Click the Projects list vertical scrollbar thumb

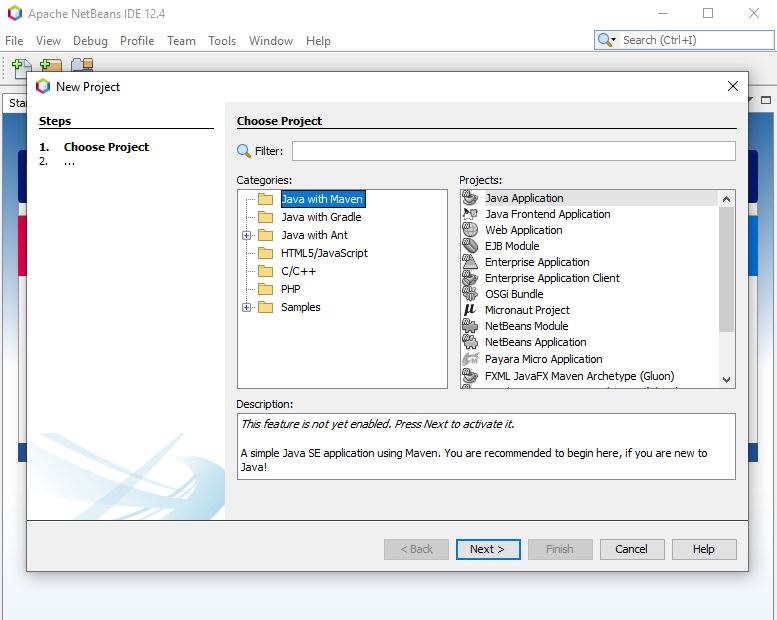click(x=726, y=269)
